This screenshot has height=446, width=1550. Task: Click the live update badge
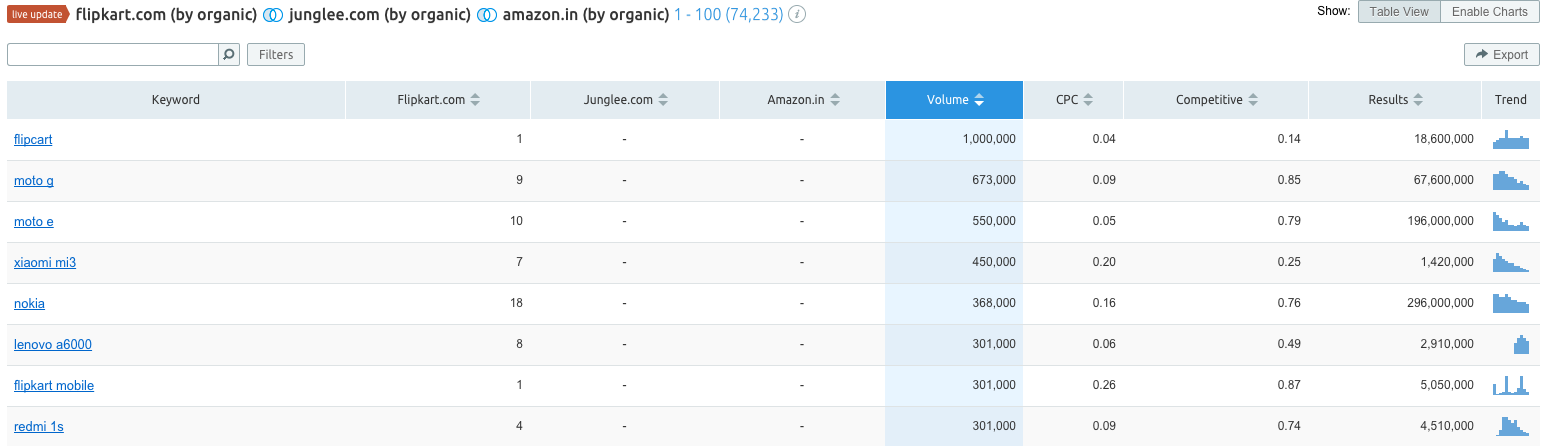39,15
